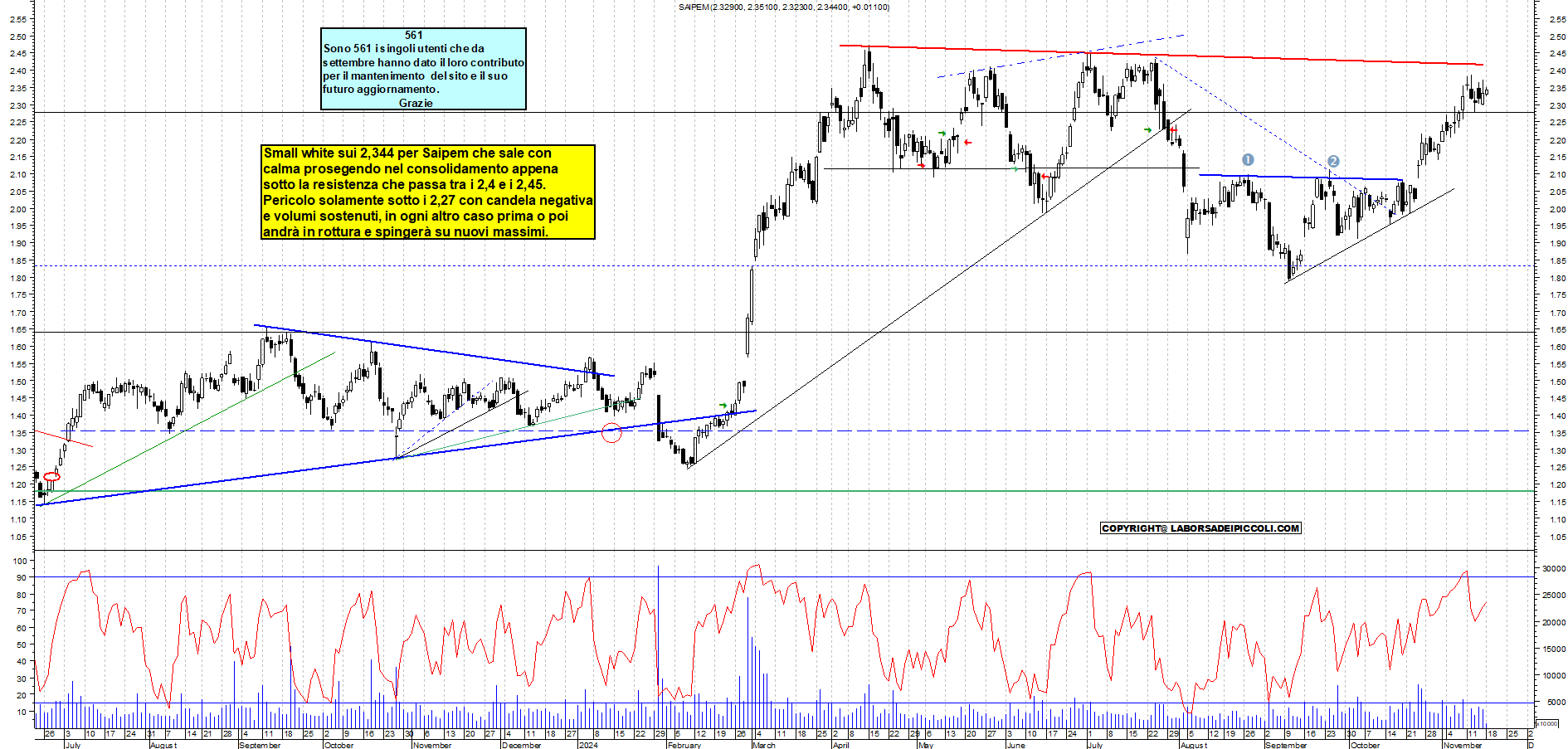Click the 'April' month label on time axis
The image size is (1568, 749).
coord(840,745)
